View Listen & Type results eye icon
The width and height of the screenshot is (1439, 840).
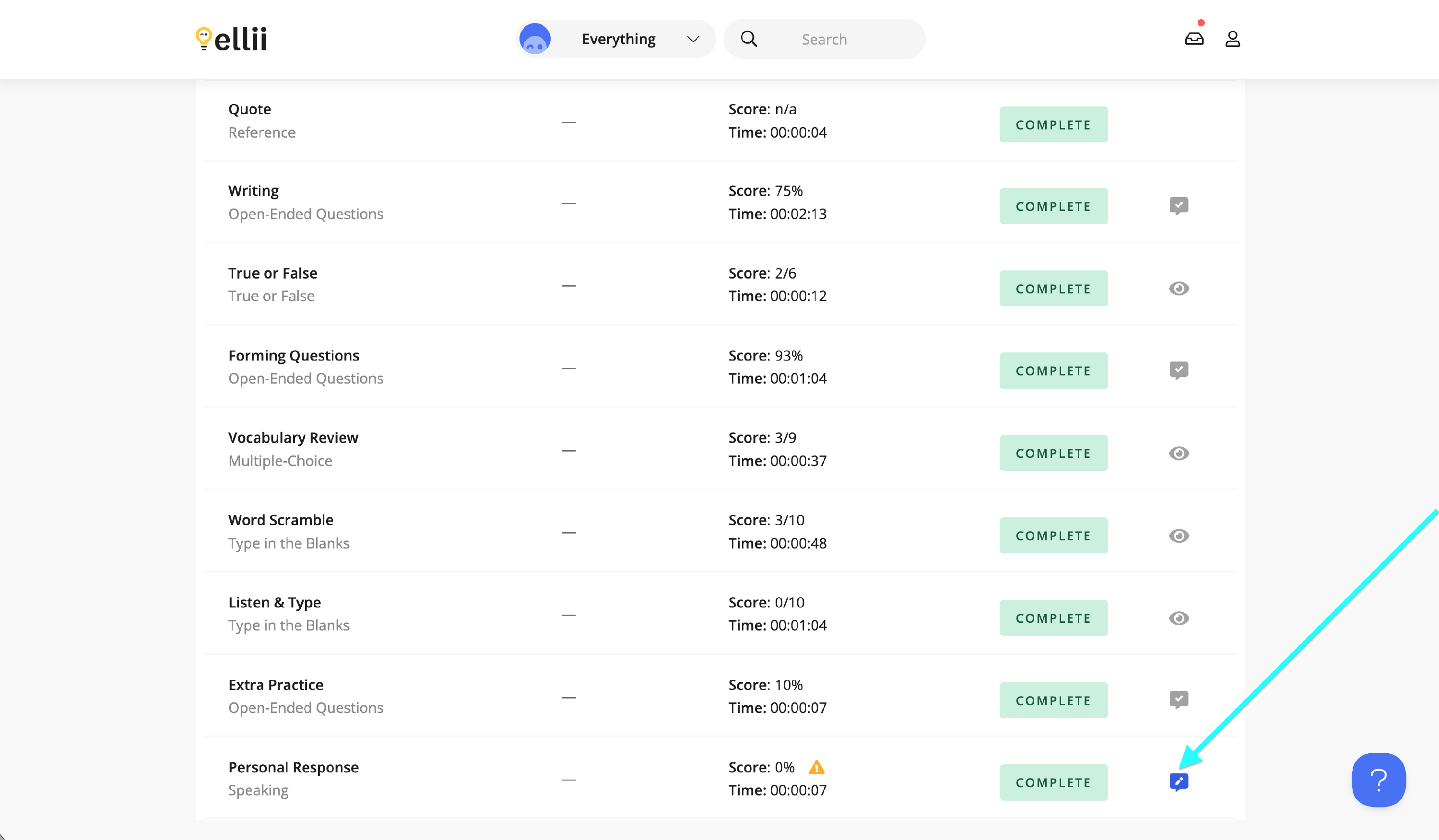pyautogui.click(x=1179, y=618)
